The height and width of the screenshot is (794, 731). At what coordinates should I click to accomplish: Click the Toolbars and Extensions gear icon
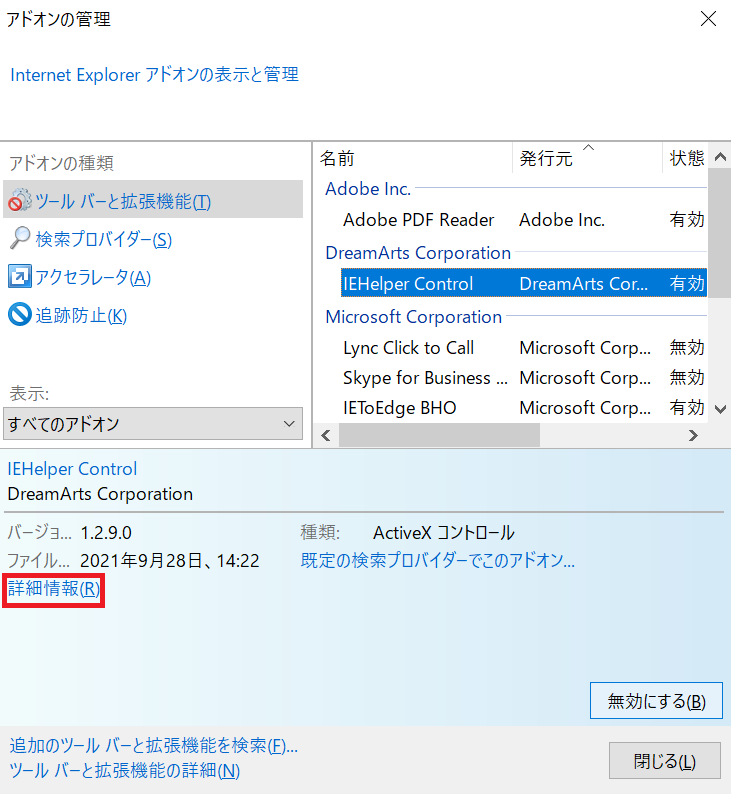pos(20,201)
